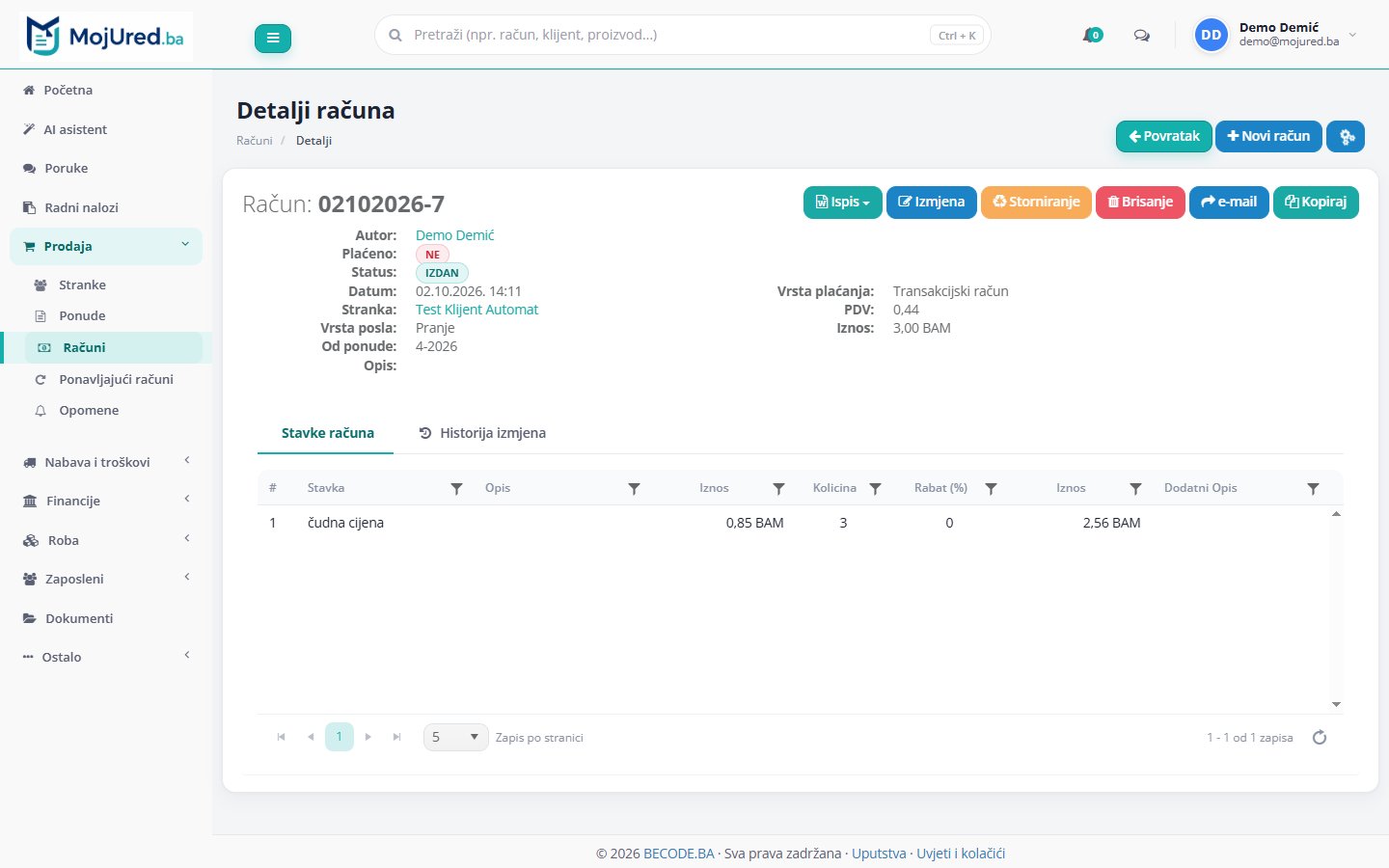Screen dimensions: 1389x868
Task: Collapse the Prodaja sidebar section
Action: (x=106, y=246)
